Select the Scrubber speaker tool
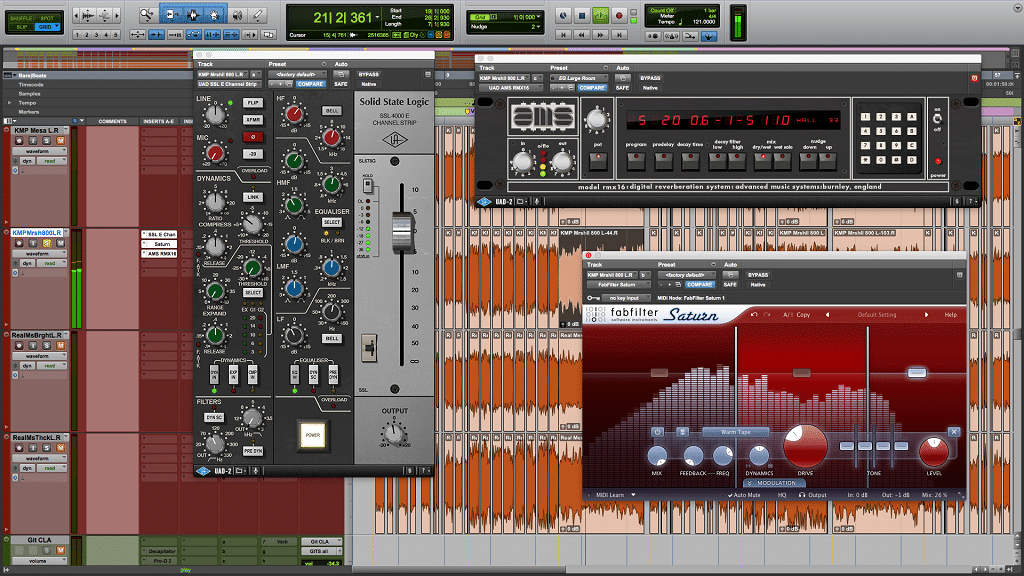The width and height of the screenshot is (1024, 576). 237,14
